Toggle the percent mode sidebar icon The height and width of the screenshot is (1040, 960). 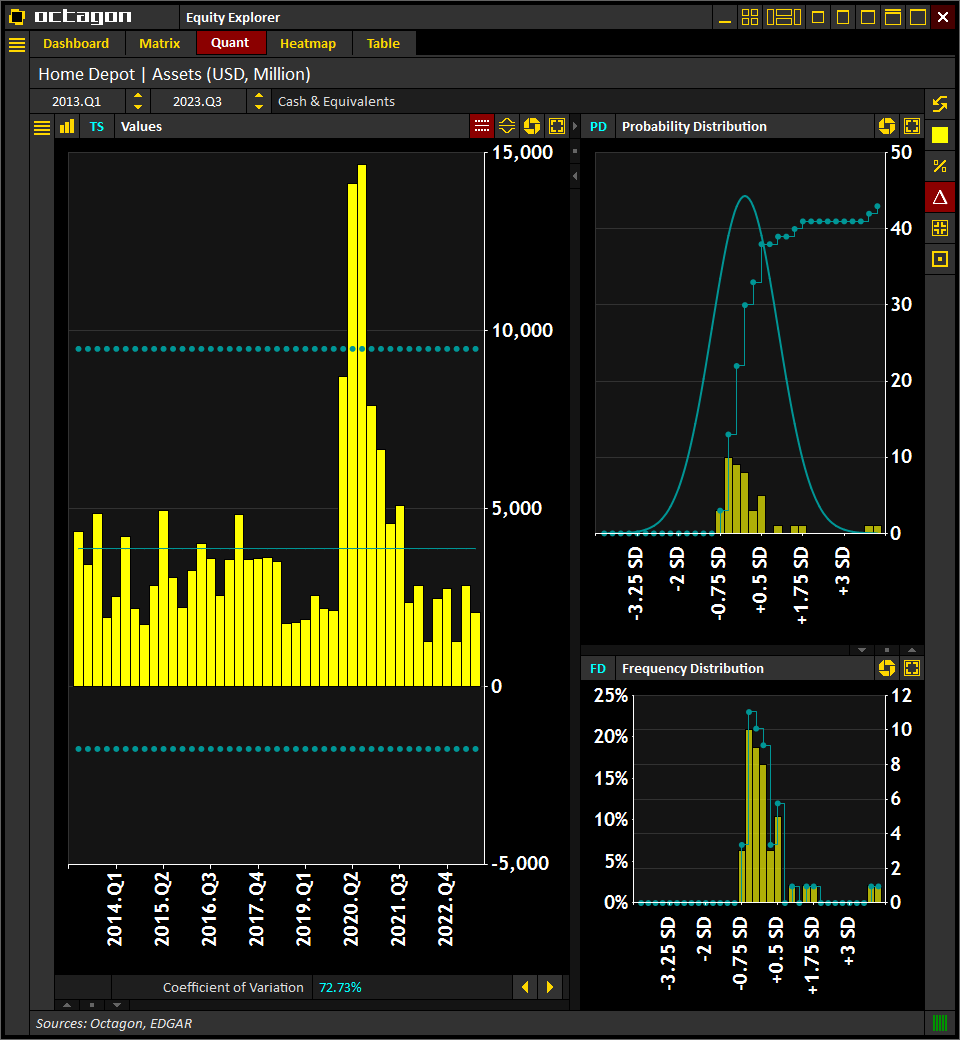[940, 166]
